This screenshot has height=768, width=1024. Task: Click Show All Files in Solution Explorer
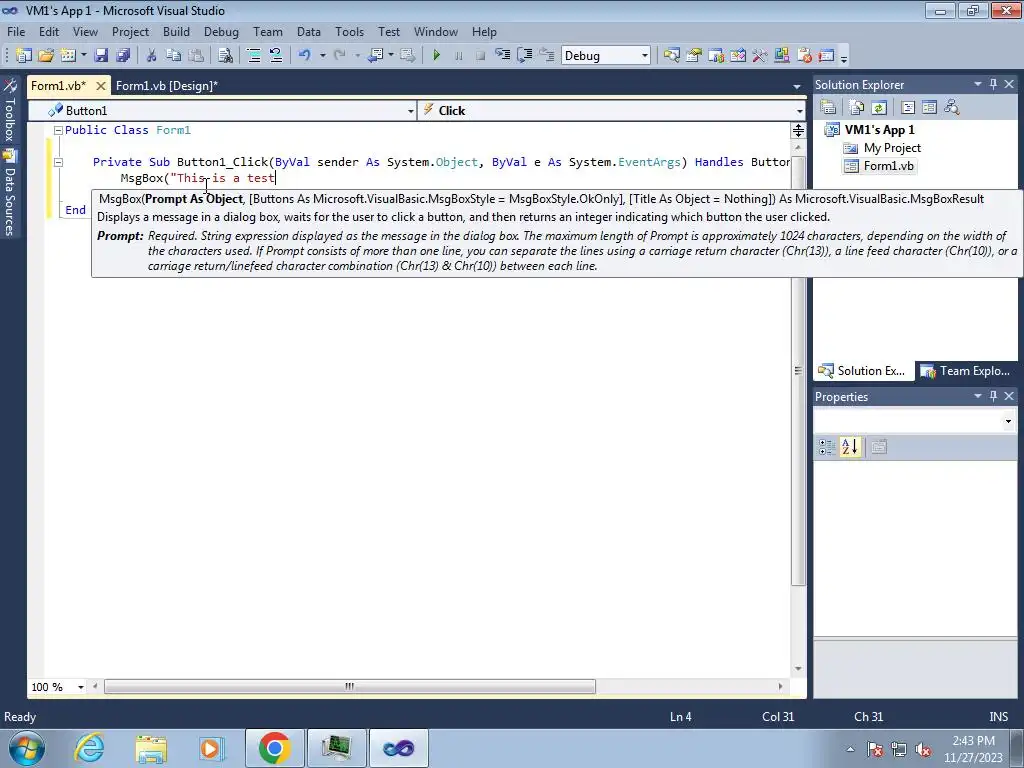tap(857, 107)
